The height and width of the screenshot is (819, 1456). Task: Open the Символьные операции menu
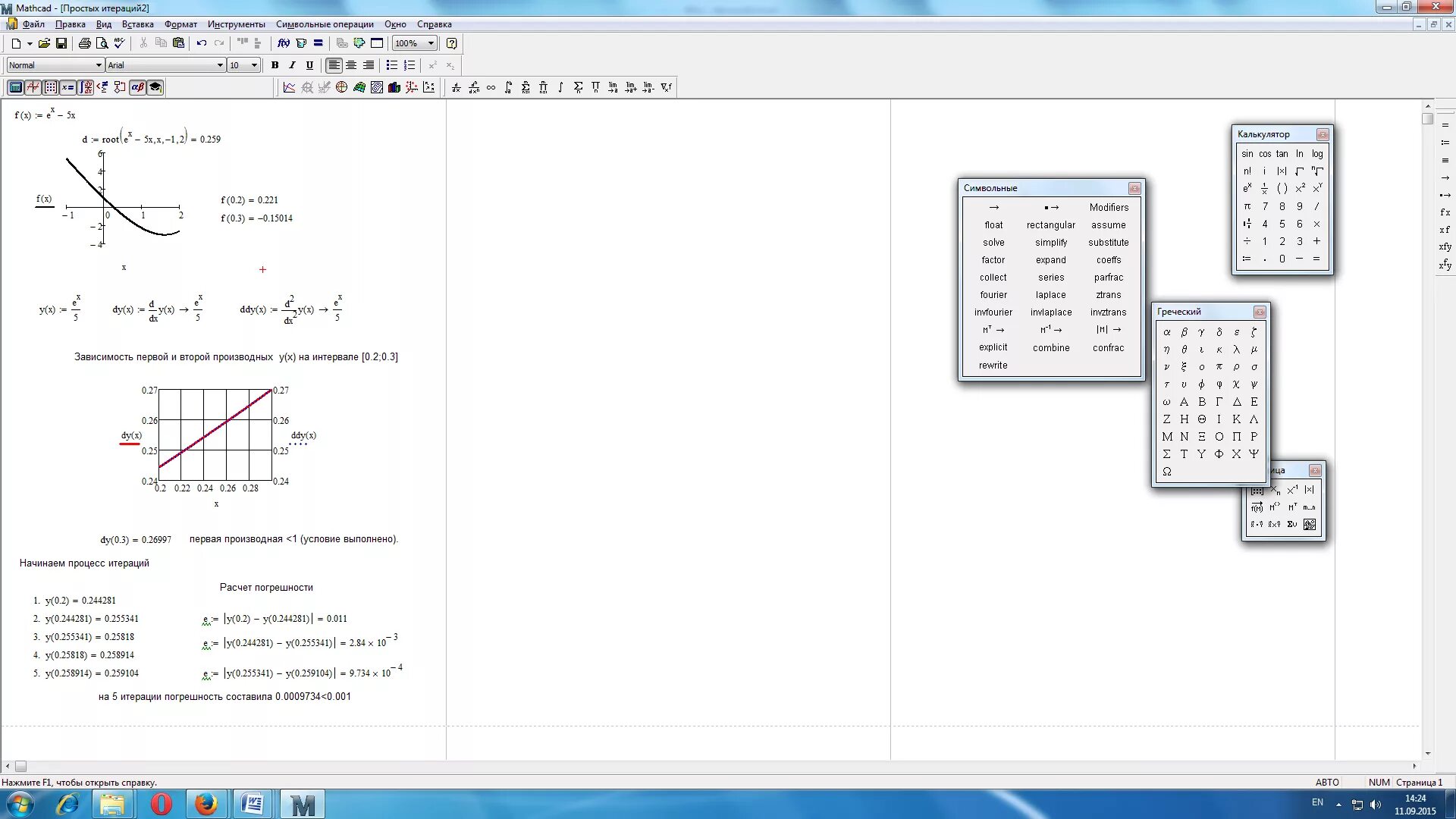[325, 24]
